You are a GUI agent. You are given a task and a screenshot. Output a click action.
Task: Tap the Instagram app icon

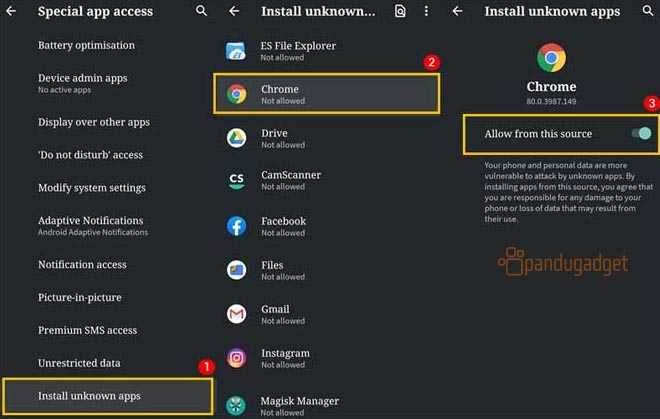[x=237, y=358]
